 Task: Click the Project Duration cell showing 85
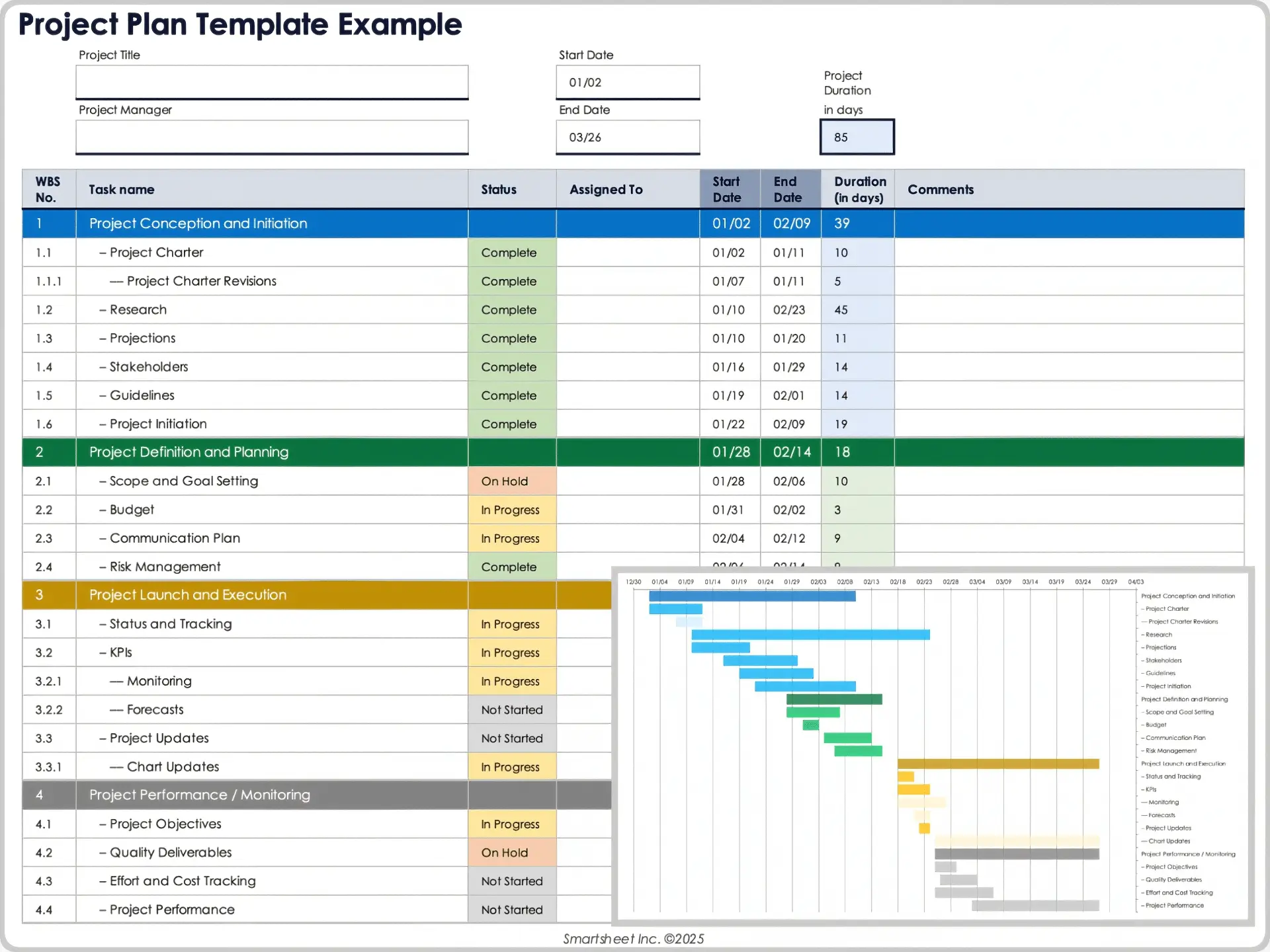(857, 137)
